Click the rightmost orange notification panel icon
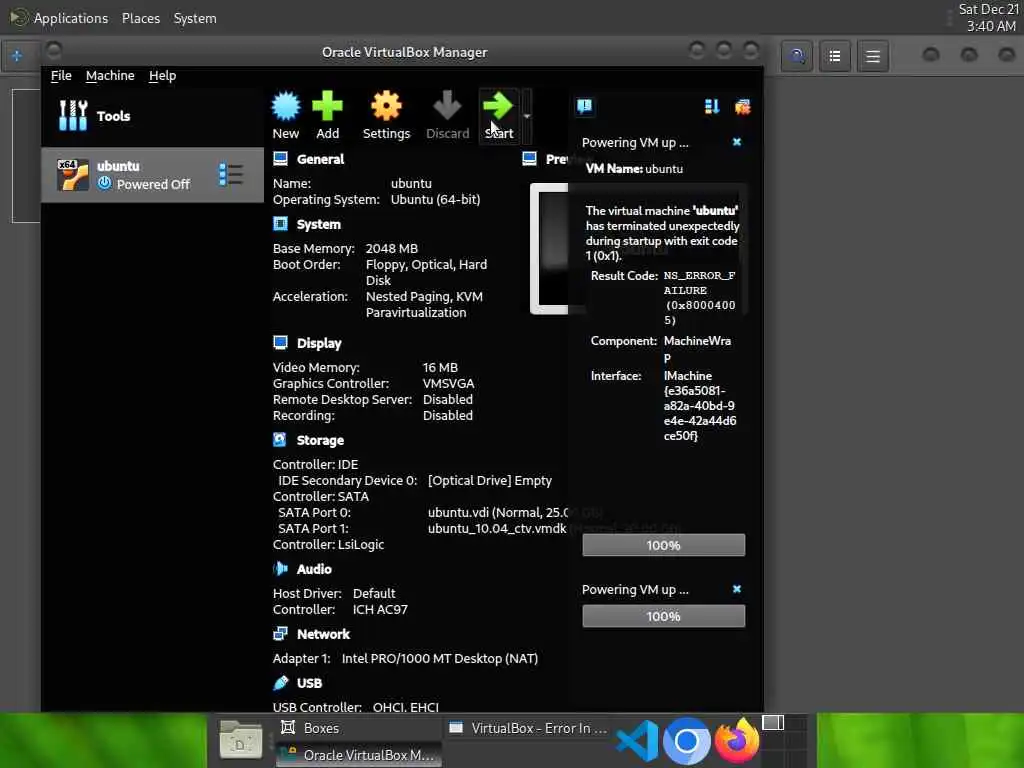The image size is (1024, 768). [x=743, y=106]
